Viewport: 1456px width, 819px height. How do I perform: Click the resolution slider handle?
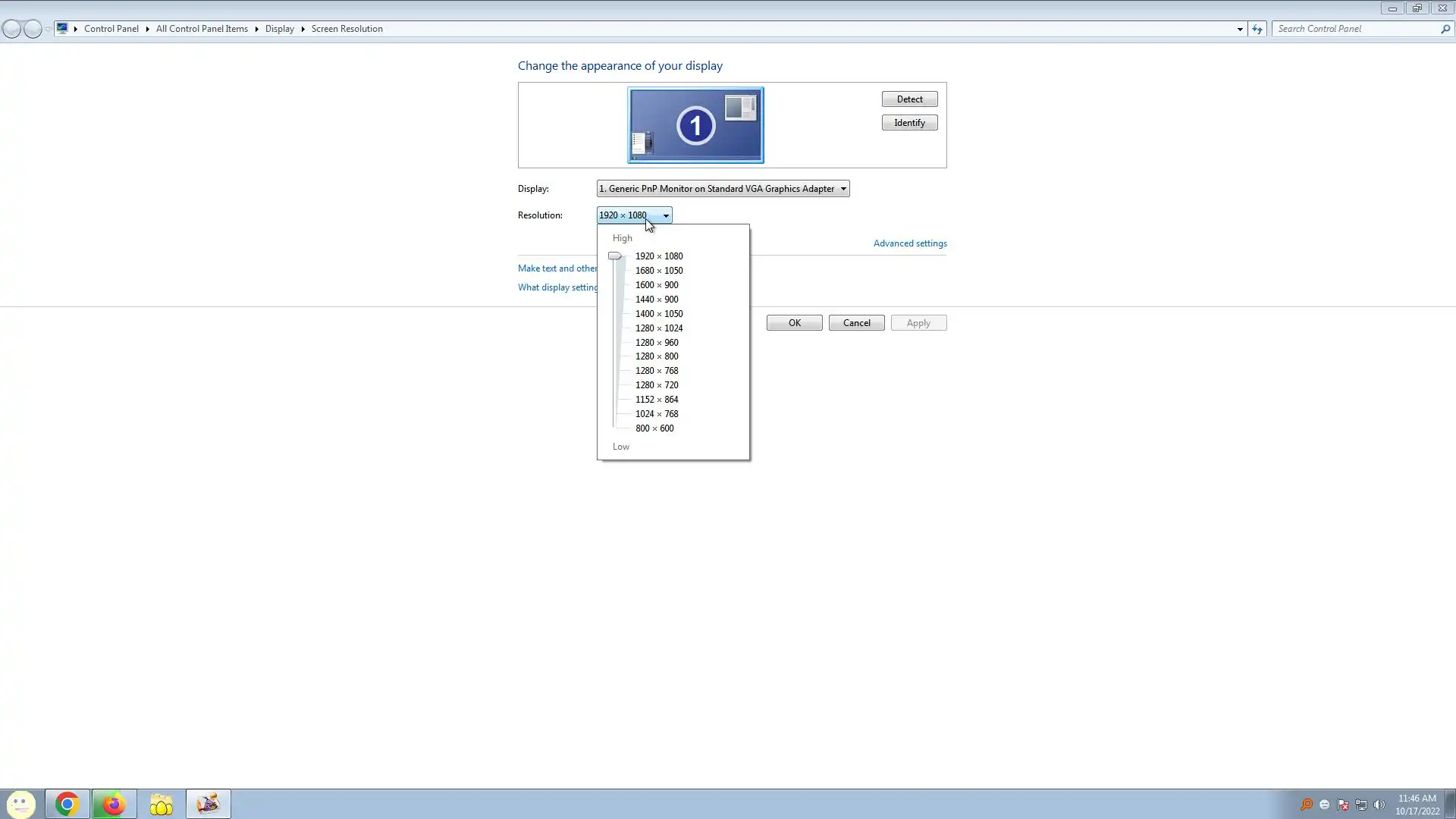[x=615, y=256]
